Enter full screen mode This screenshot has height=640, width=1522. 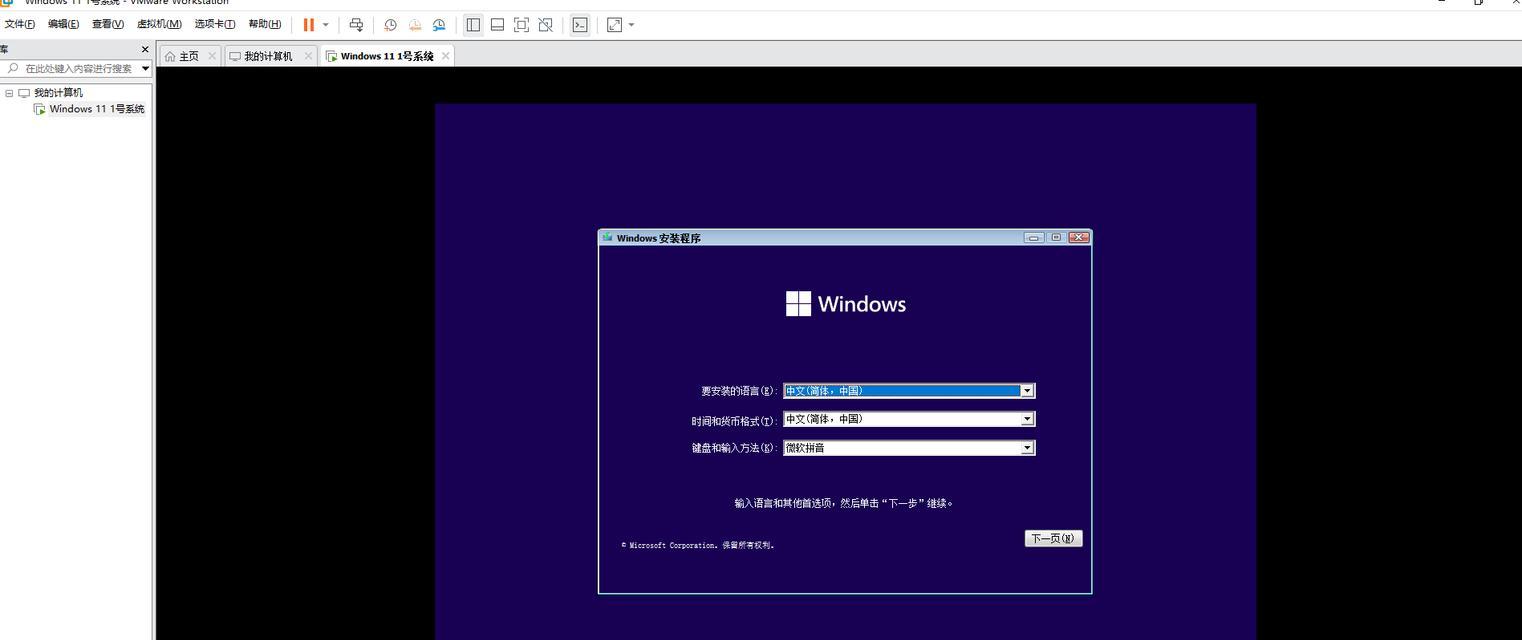521,25
